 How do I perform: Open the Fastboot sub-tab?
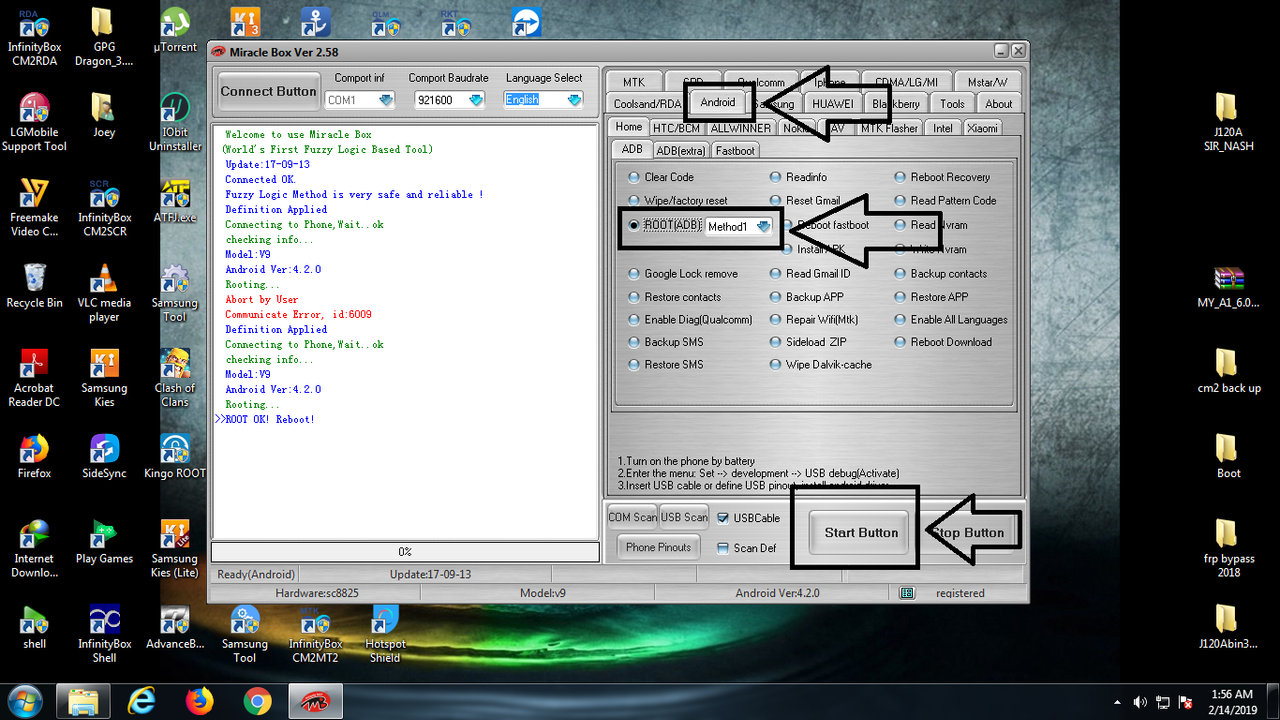click(735, 150)
